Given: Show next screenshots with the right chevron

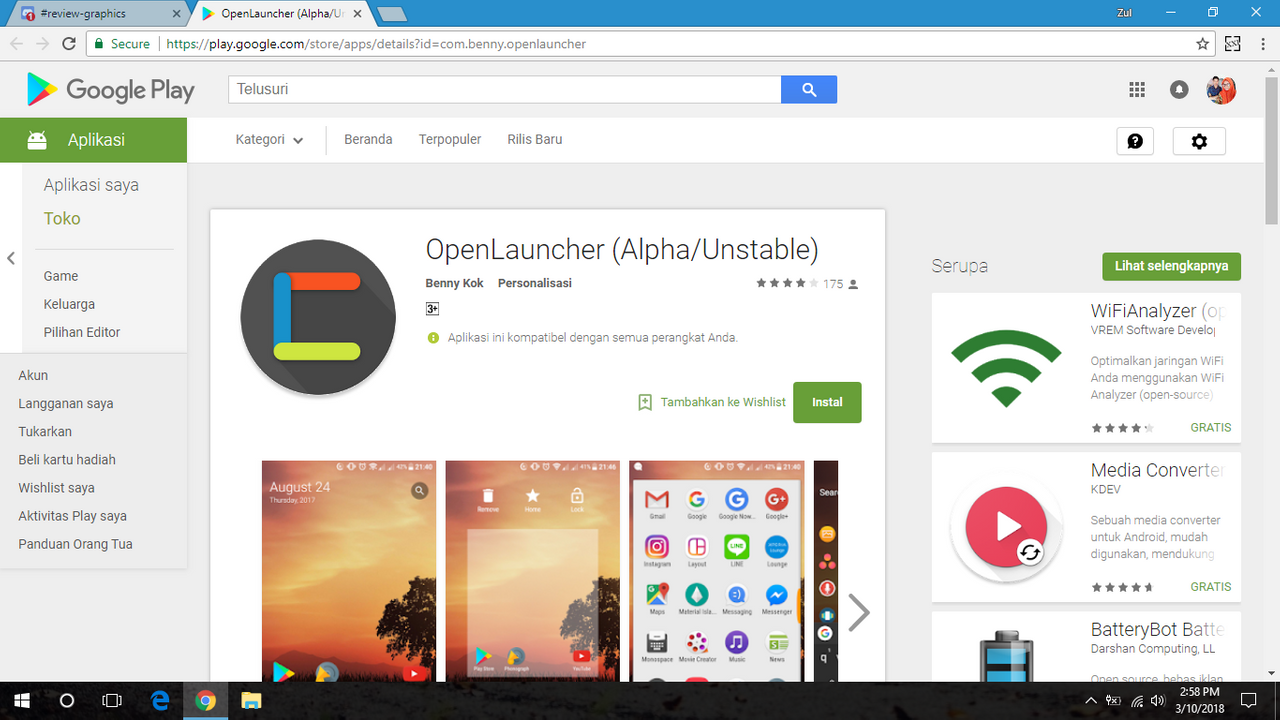Looking at the screenshot, I should tap(859, 613).
